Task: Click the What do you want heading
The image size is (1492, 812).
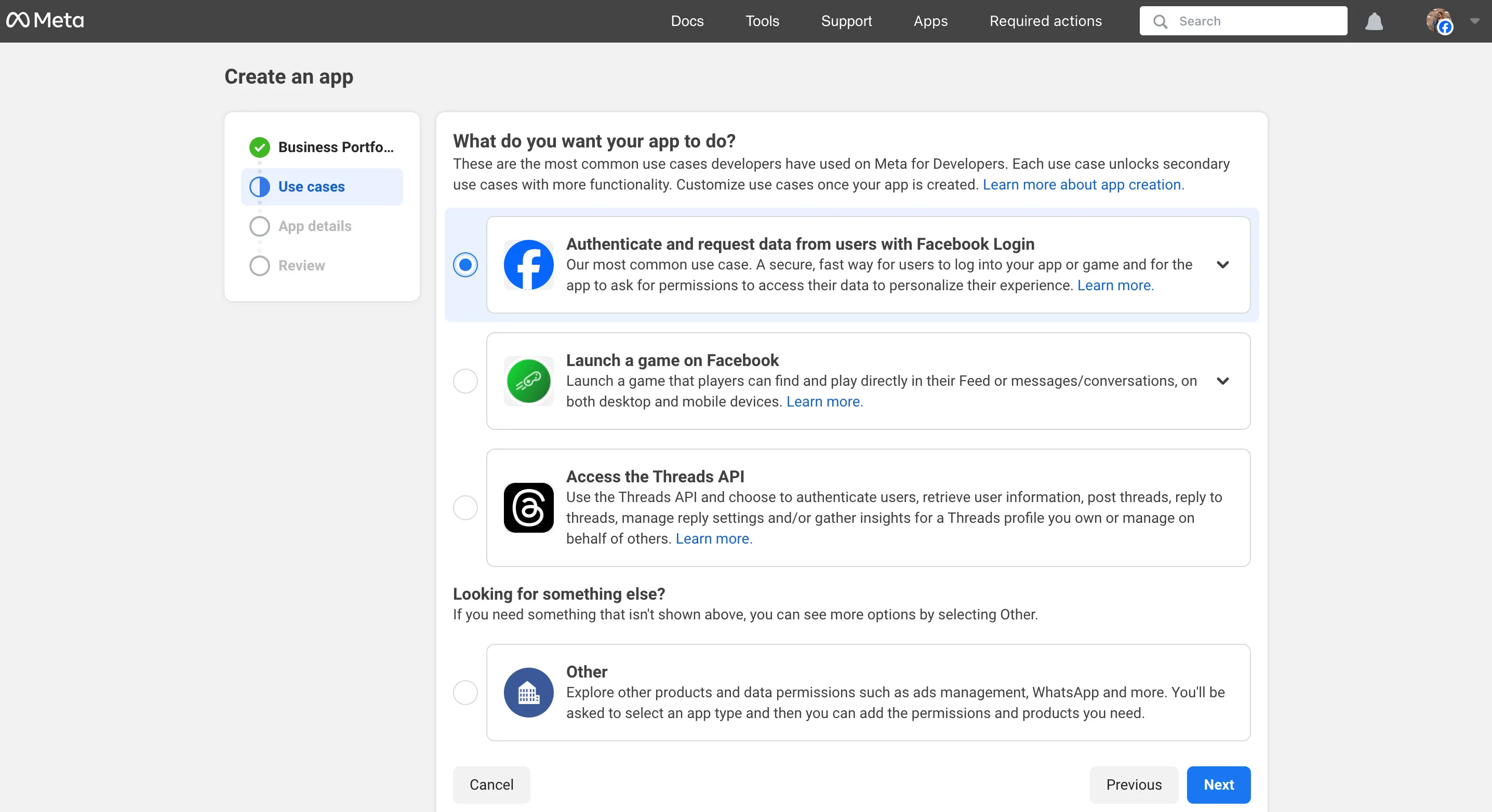Action: [x=594, y=141]
